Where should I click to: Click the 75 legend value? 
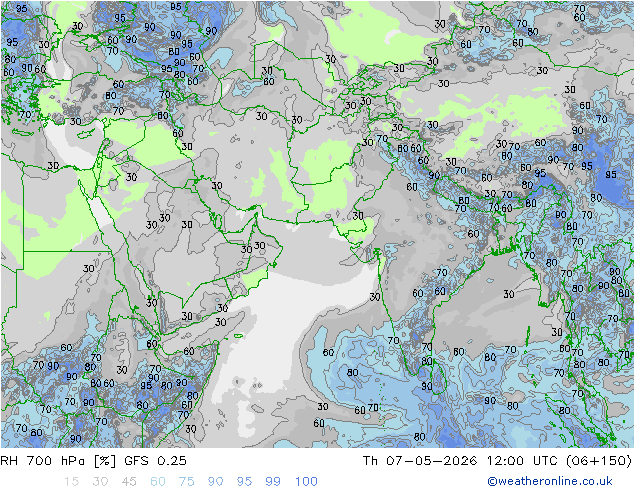pos(187,482)
